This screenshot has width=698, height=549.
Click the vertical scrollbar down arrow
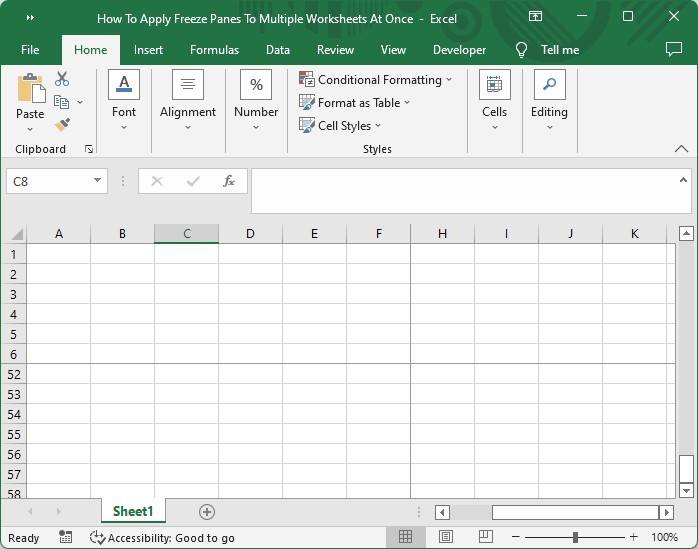(686, 491)
